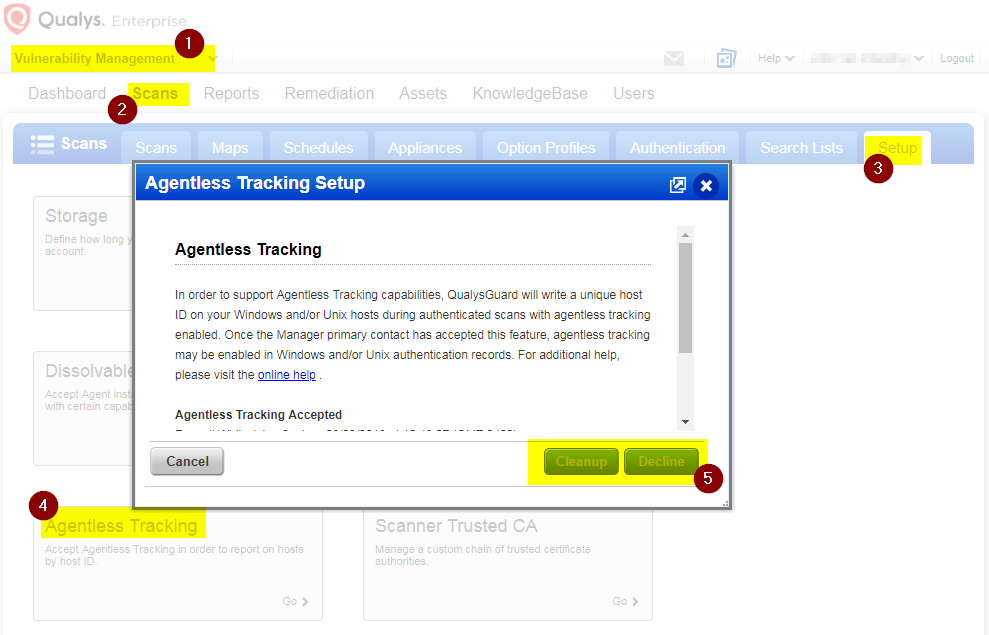Open the Scans main menu item
This screenshot has height=635, width=989.
coord(155,93)
